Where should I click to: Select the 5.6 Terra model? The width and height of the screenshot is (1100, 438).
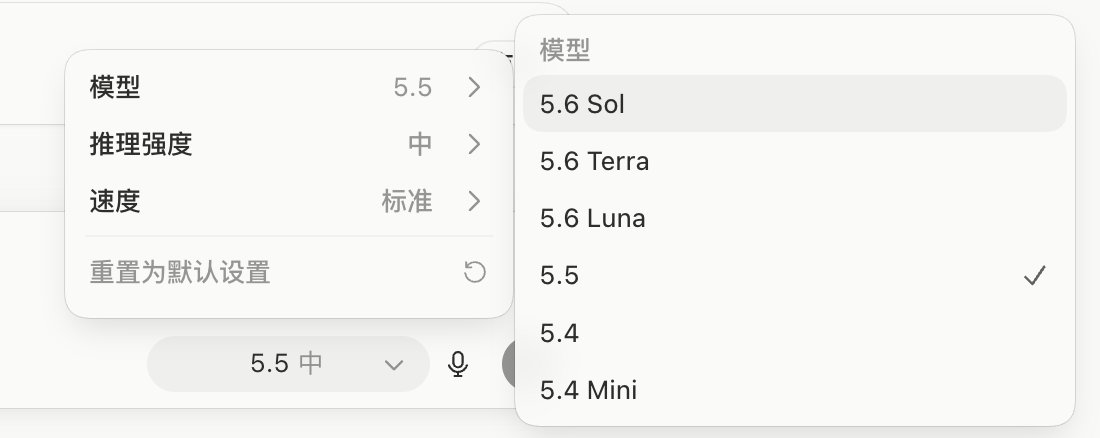tap(795, 161)
